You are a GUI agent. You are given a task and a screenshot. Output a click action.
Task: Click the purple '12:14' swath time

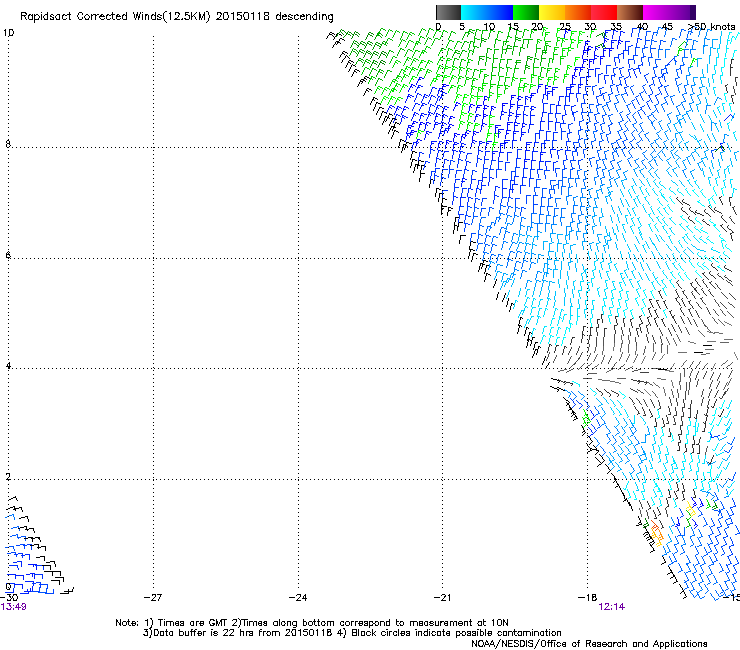pos(612,607)
